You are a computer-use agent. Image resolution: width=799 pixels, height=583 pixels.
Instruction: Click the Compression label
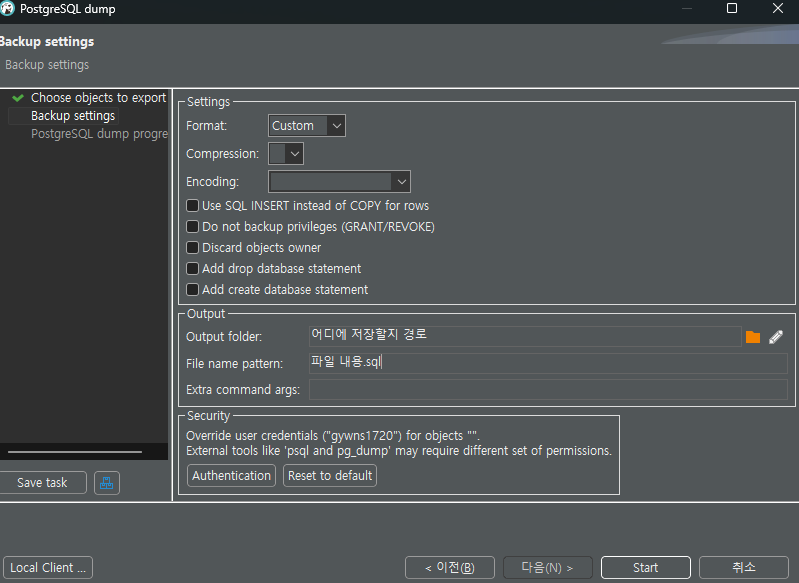point(222,153)
